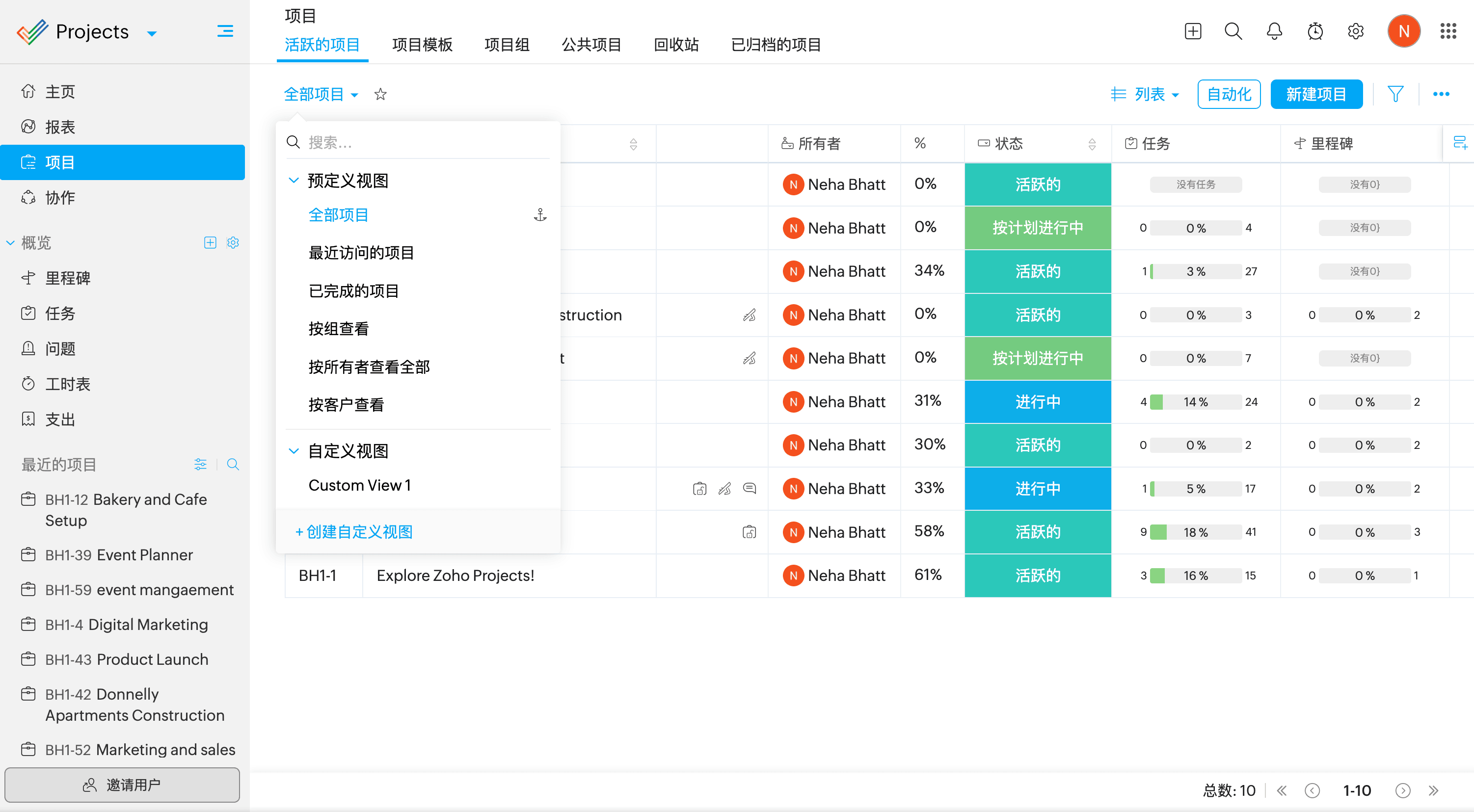Select 已完成的项目 from the view list
1474x812 pixels.
pyautogui.click(x=353, y=291)
